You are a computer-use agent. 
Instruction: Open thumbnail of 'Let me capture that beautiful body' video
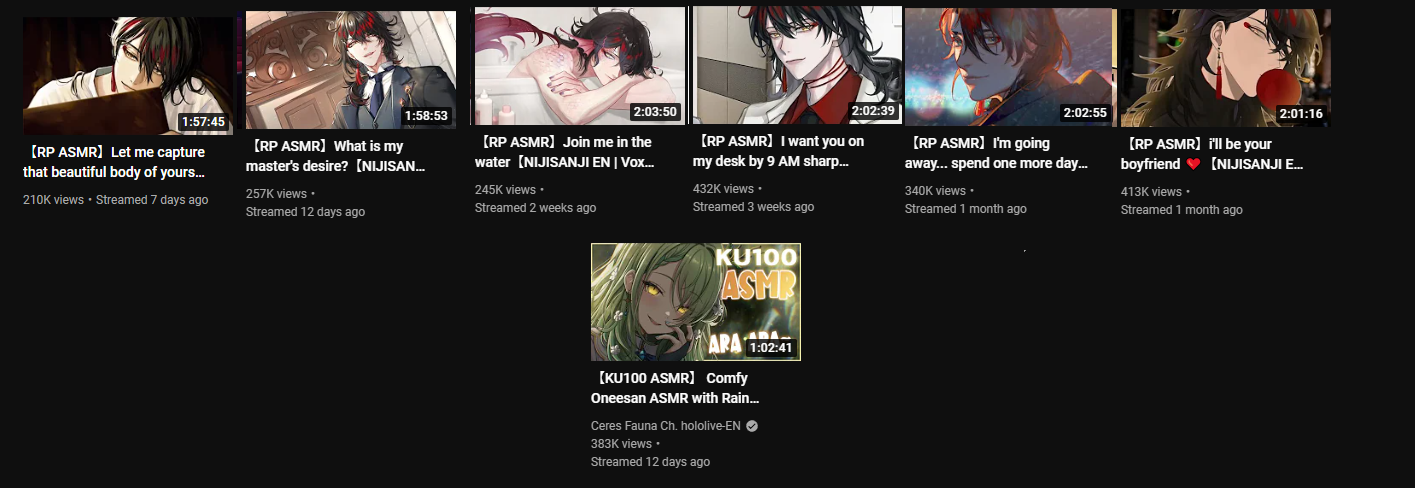(x=128, y=76)
